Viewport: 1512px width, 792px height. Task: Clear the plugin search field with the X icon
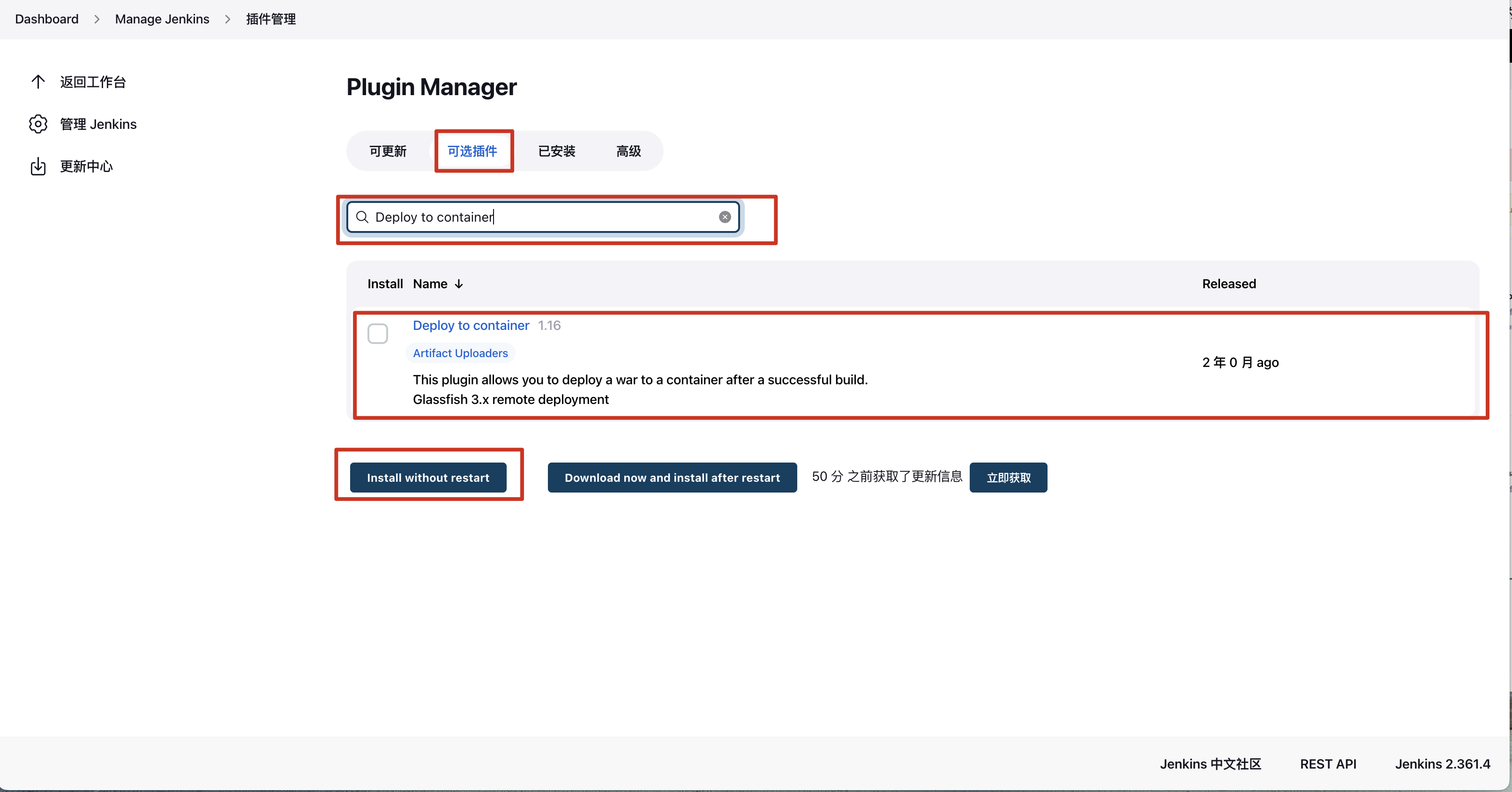point(725,217)
